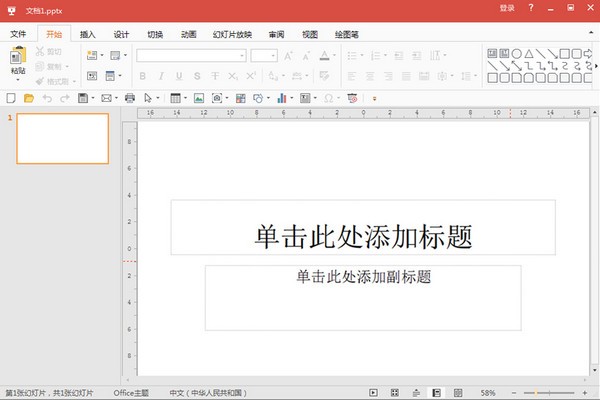Screen dimensions: 600x400
Task: Open the table insert dropdown arrow
Action: point(185,98)
